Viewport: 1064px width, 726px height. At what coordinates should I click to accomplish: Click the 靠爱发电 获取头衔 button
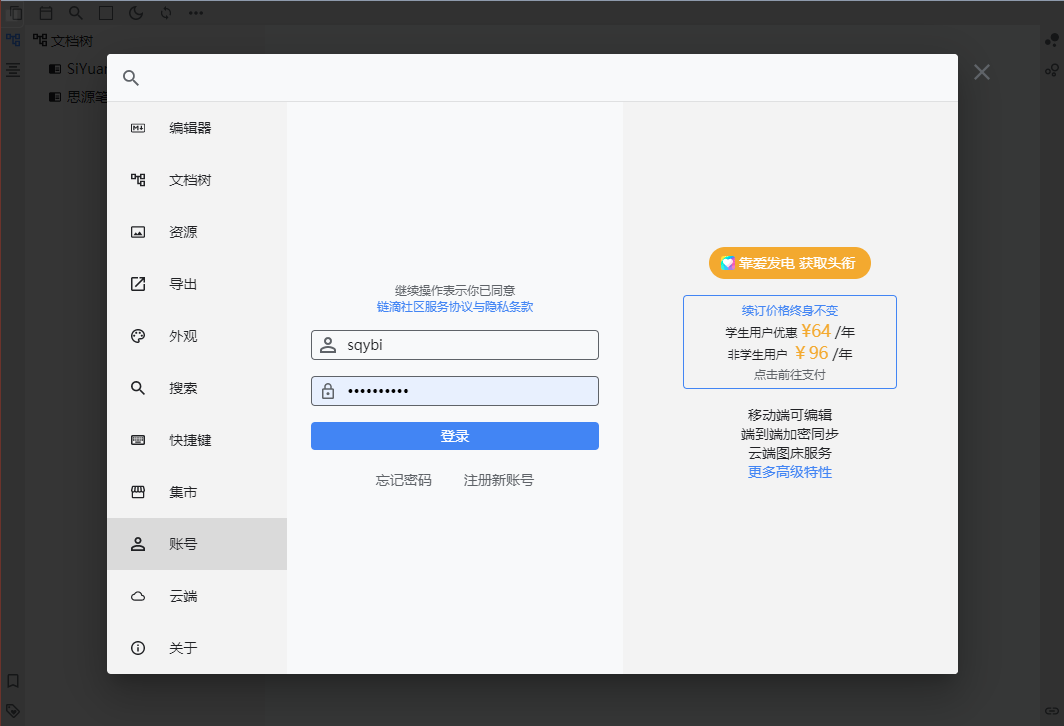[790, 263]
